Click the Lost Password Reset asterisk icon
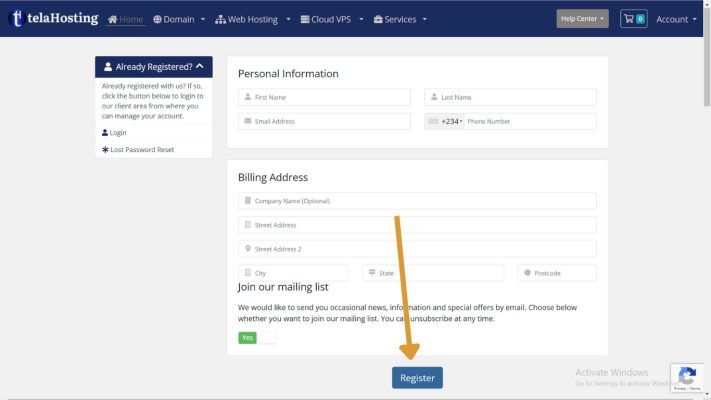This screenshot has width=711, height=400. click(105, 149)
